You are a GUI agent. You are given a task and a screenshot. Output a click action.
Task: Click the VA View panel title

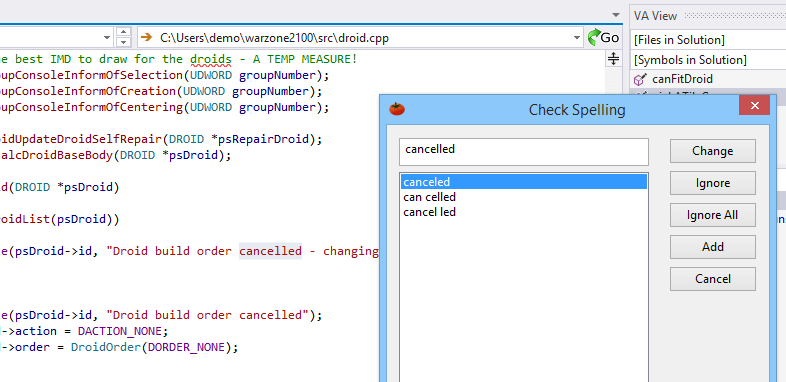655,16
